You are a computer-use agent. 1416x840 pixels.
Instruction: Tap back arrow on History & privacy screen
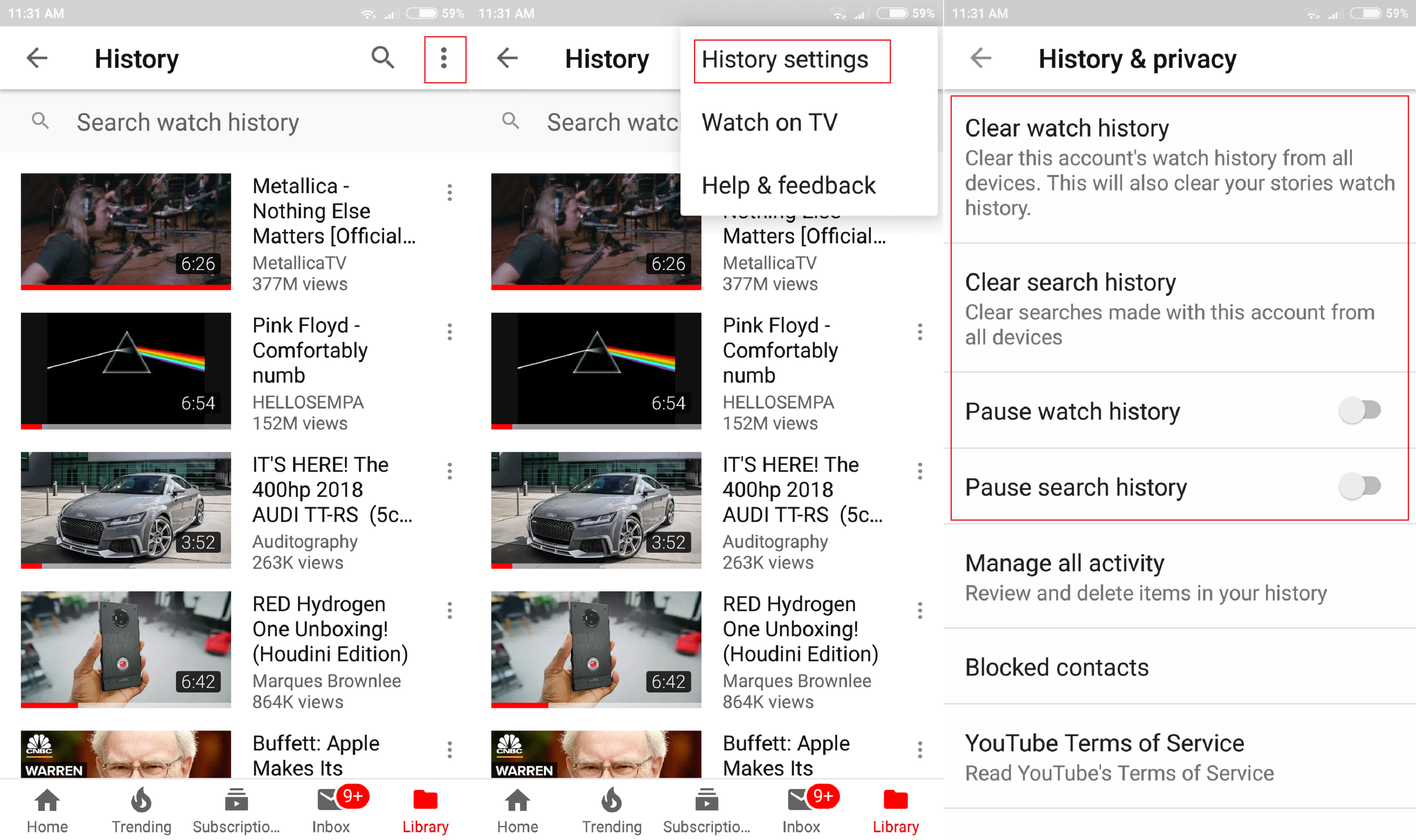point(981,58)
